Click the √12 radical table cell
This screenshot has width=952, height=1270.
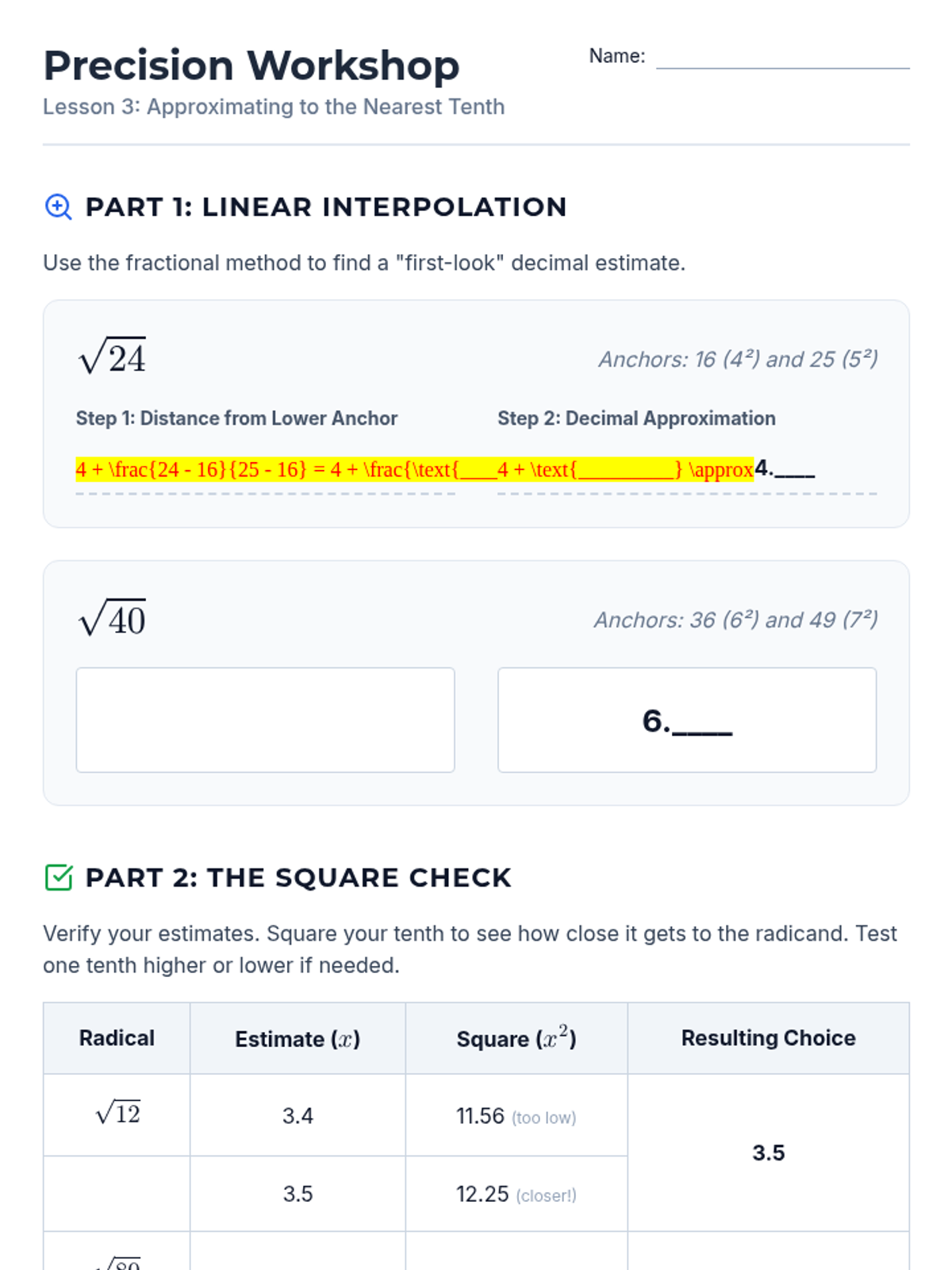(117, 1115)
